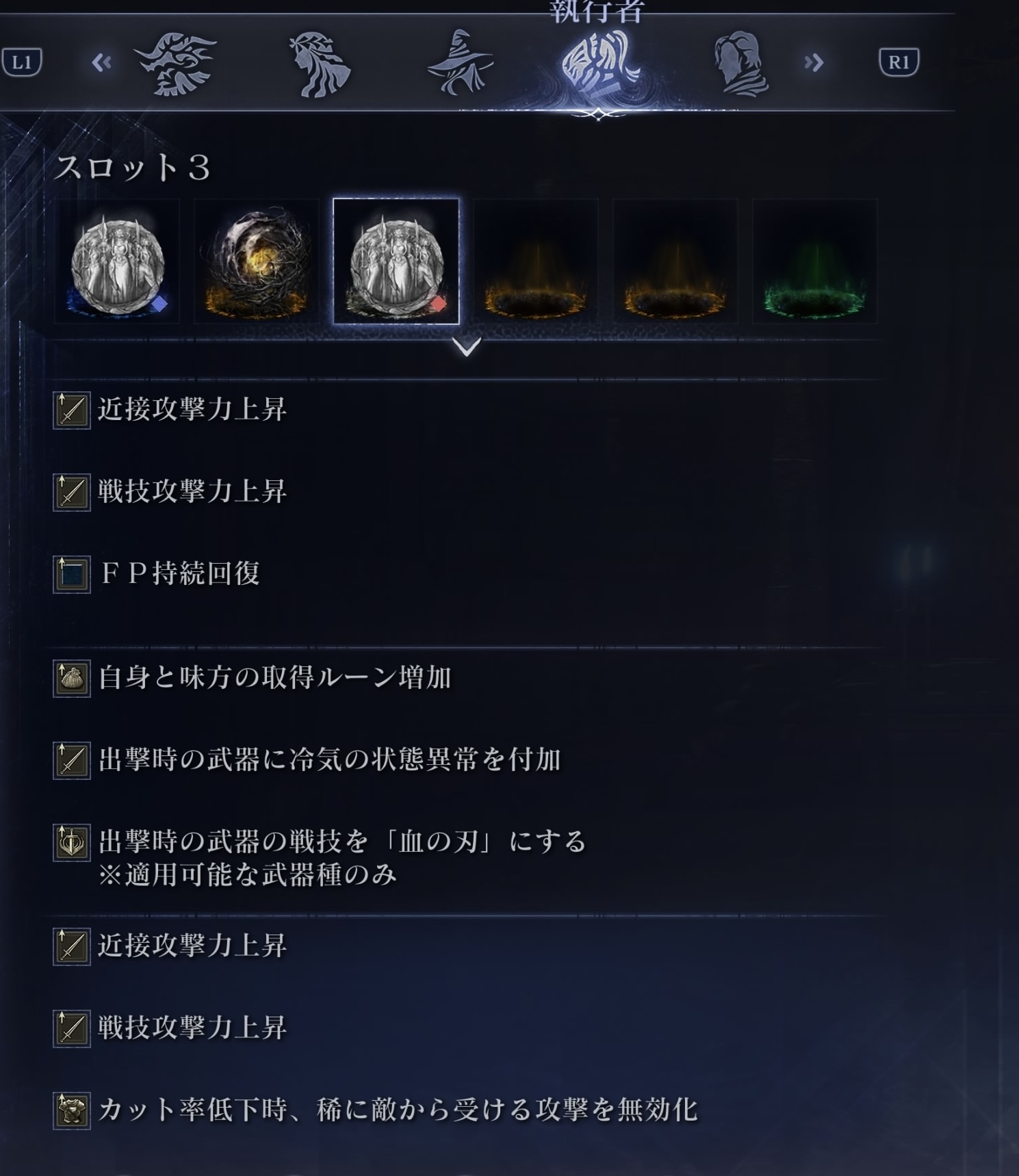Go to next characters with right chevrons
This screenshot has width=1019, height=1176.
[x=814, y=63]
